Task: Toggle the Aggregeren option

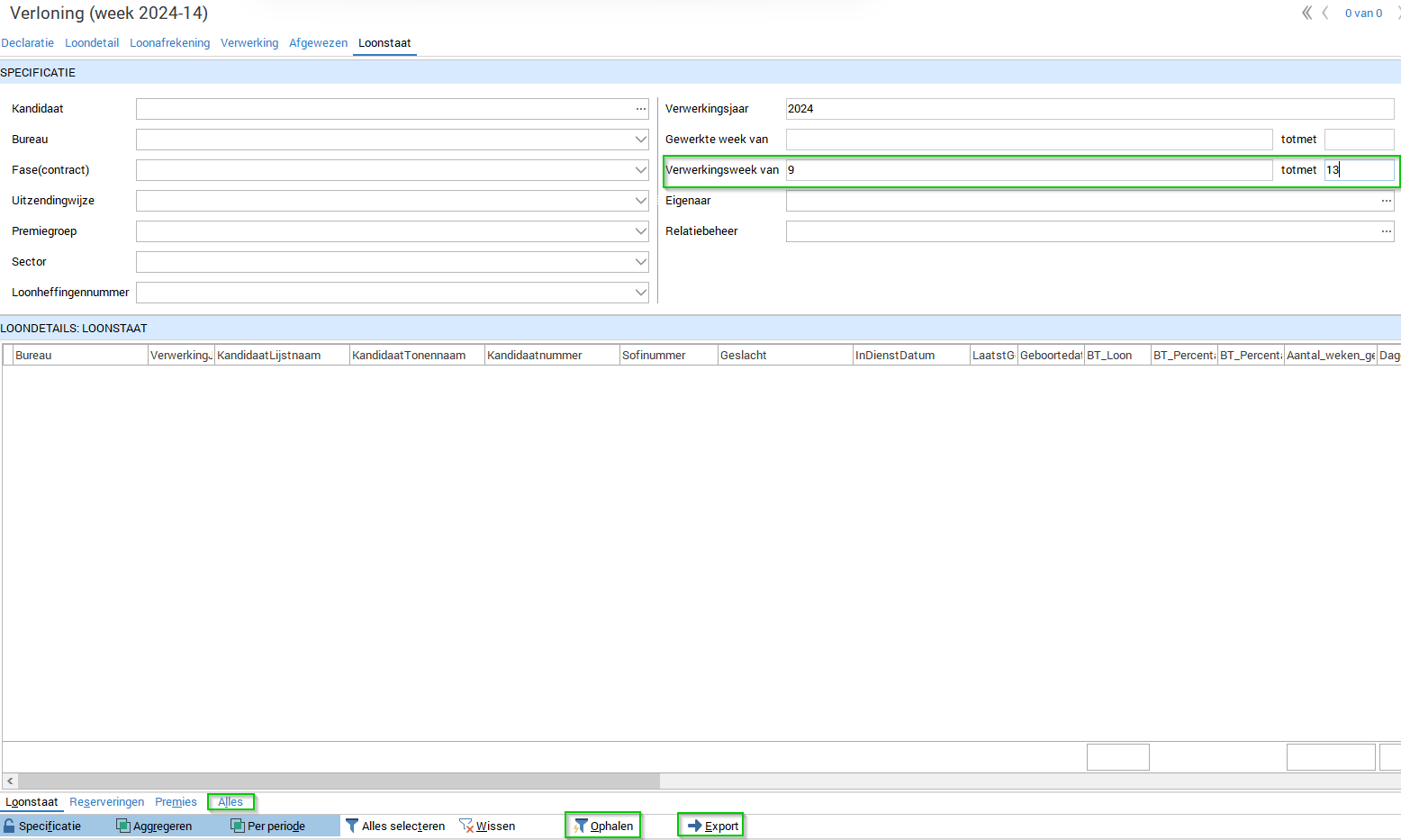Action: (154, 826)
